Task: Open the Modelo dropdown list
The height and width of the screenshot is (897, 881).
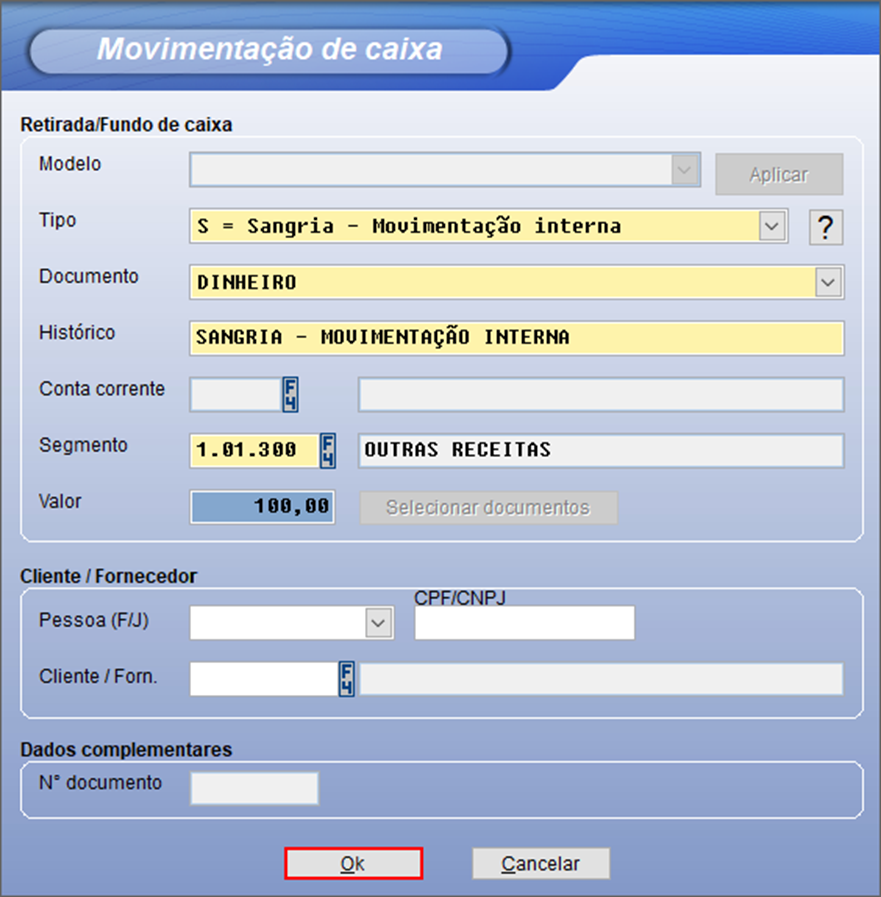Action: coord(684,171)
